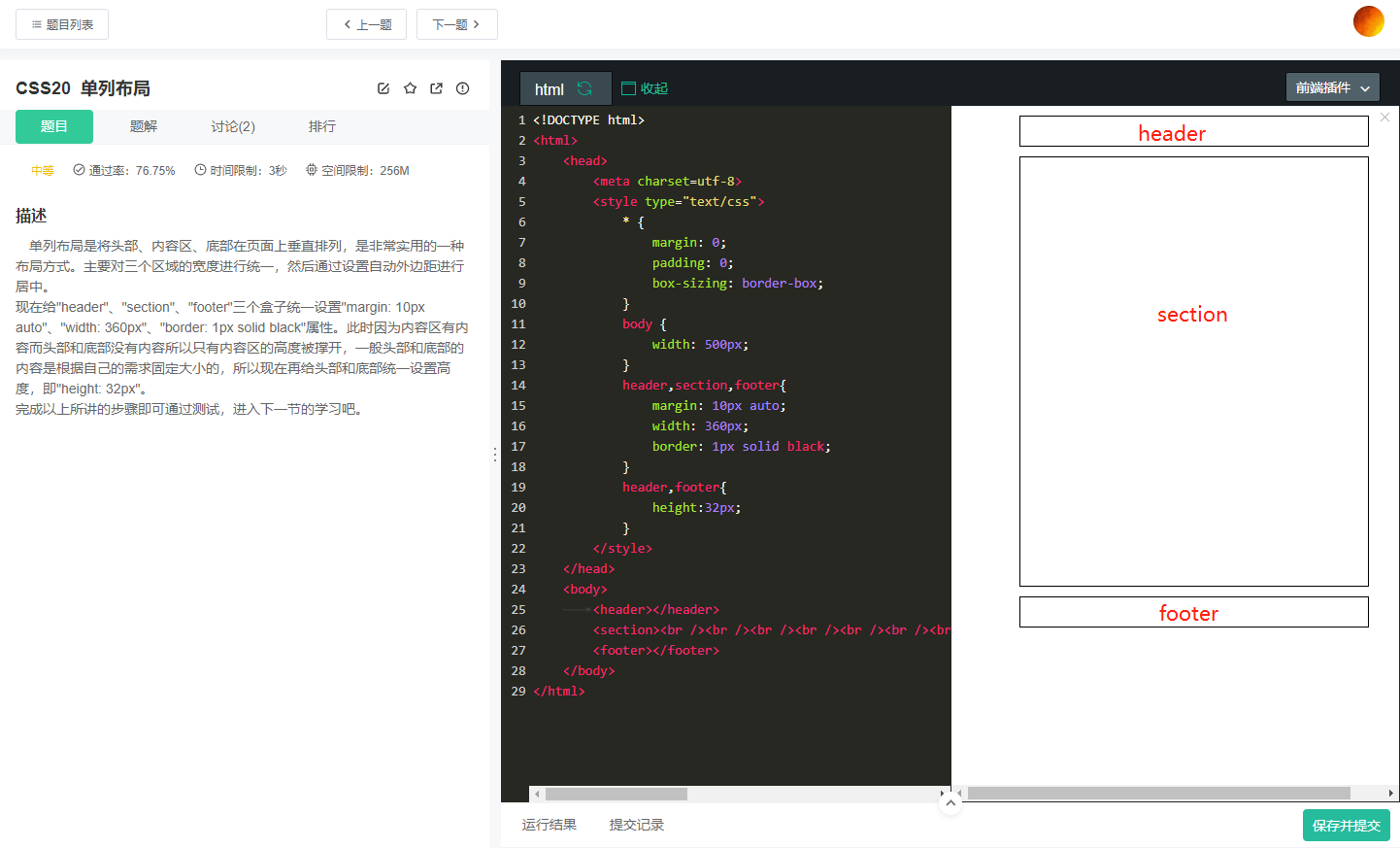Click preview scrollbar right arrow
Image resolution: width=1400 pixels, height=848 pixels.
point(1391,794)
